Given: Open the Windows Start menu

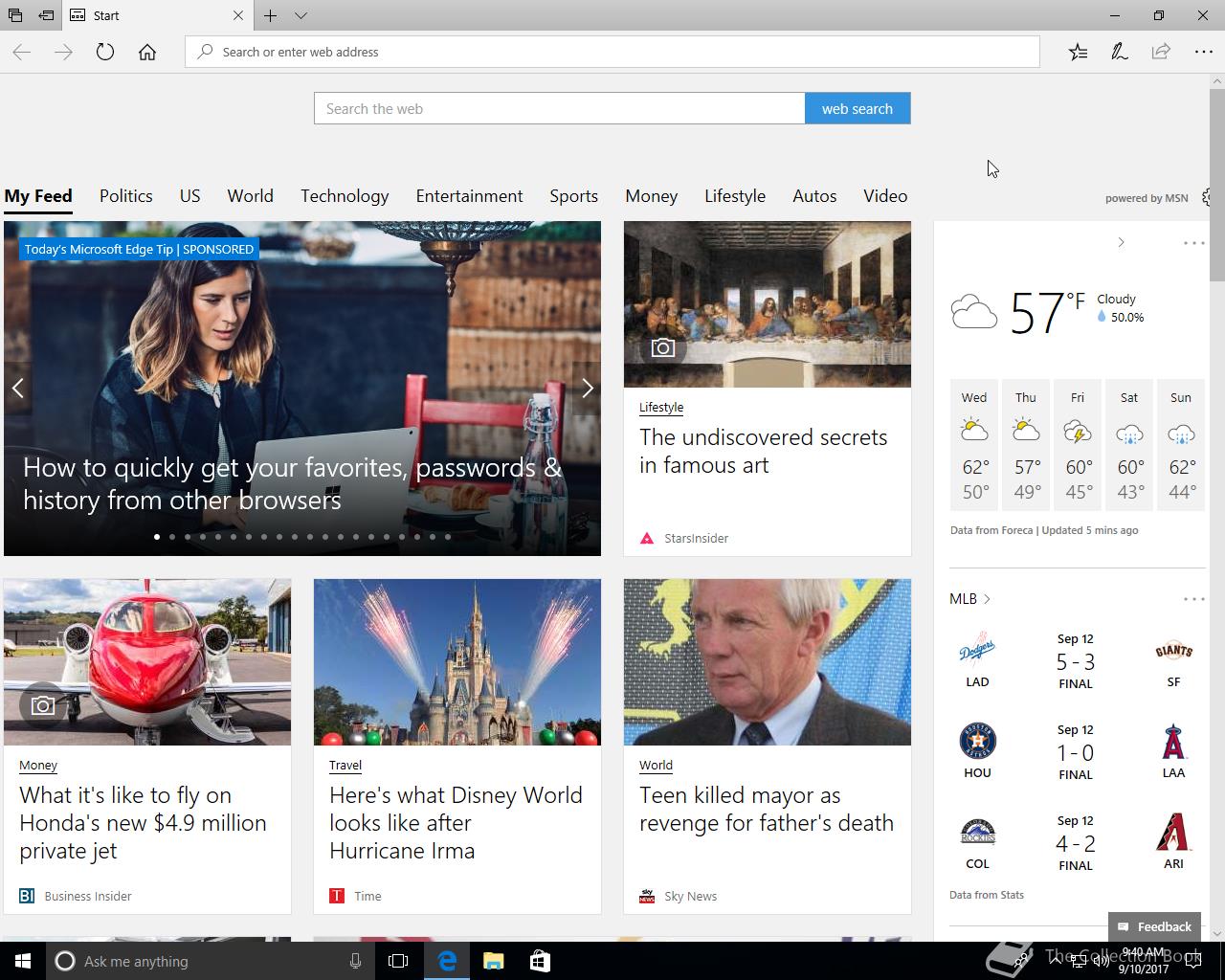Looking at the screenshot, I should coord(23,961).
